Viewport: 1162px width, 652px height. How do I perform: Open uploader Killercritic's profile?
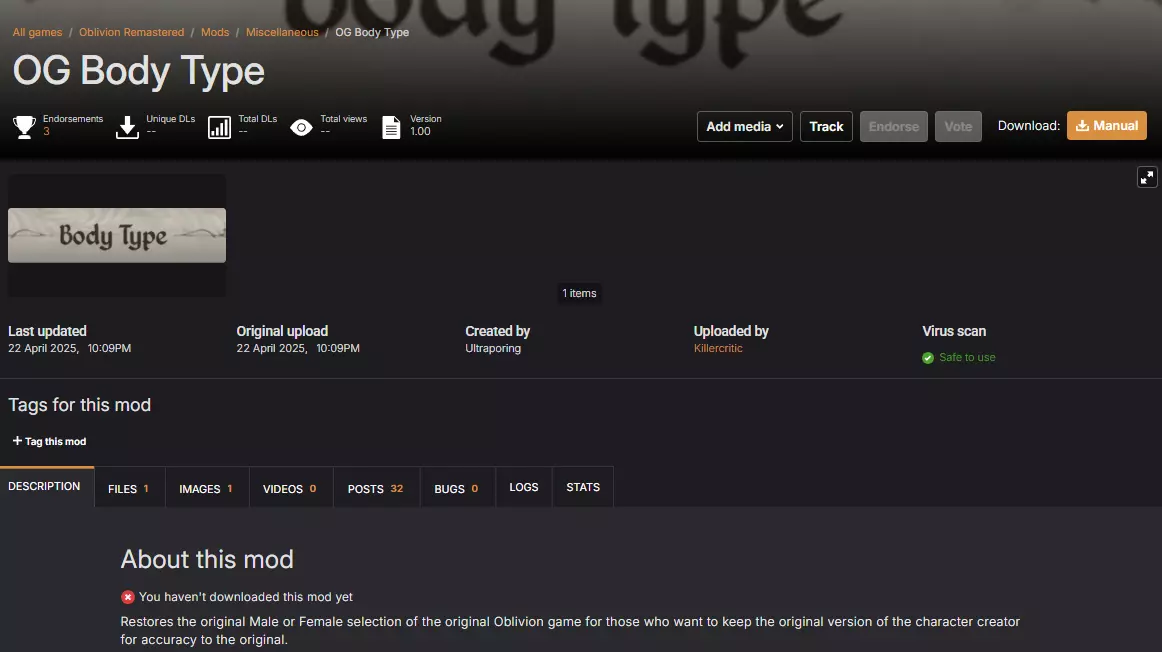[718, 348]
